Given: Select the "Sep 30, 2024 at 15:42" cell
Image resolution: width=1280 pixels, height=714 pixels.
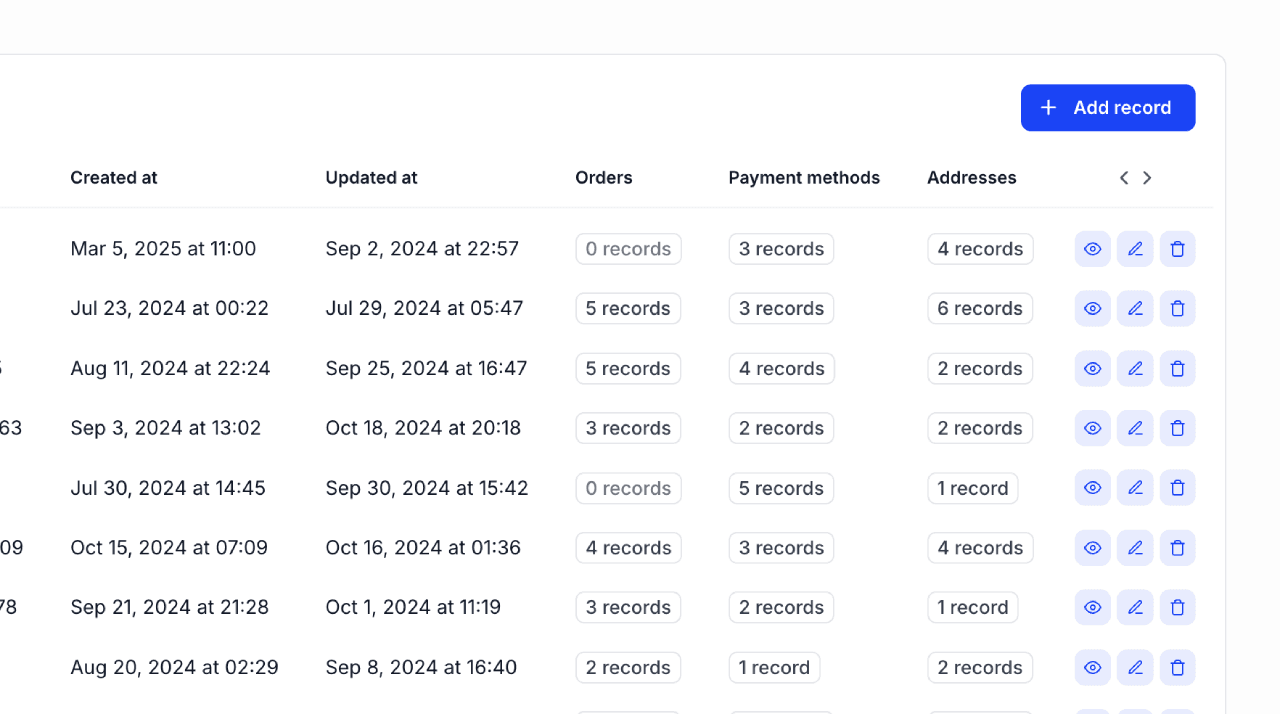Looking at the screenshot, I should pos(427,488).
